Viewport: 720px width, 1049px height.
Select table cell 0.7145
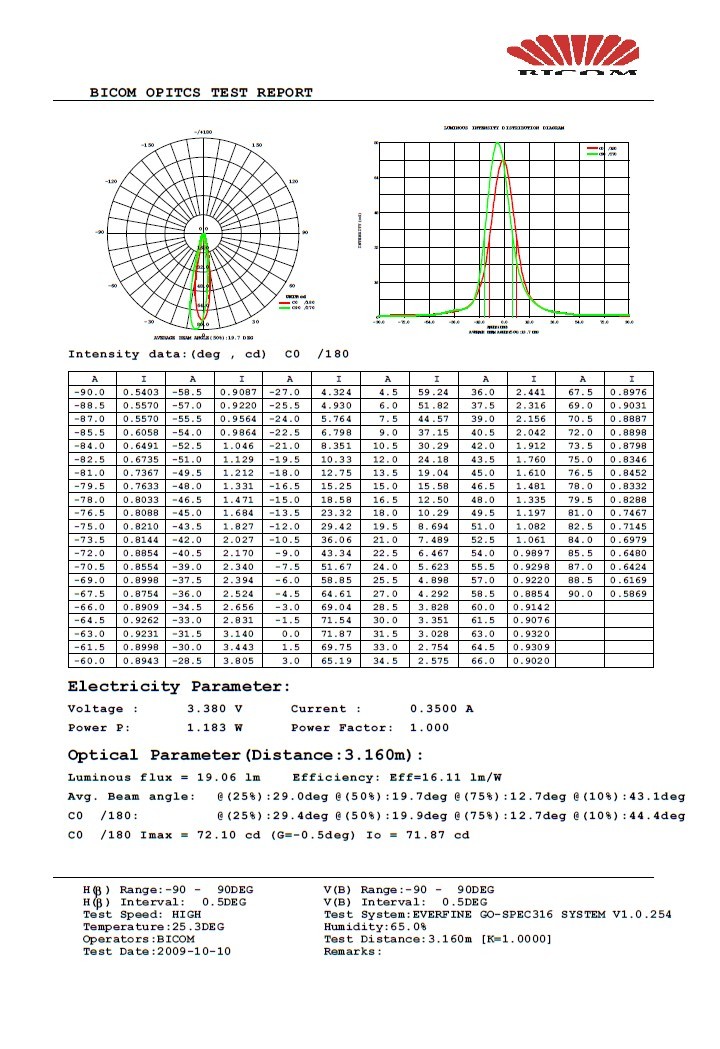click(x=628, y=527)
